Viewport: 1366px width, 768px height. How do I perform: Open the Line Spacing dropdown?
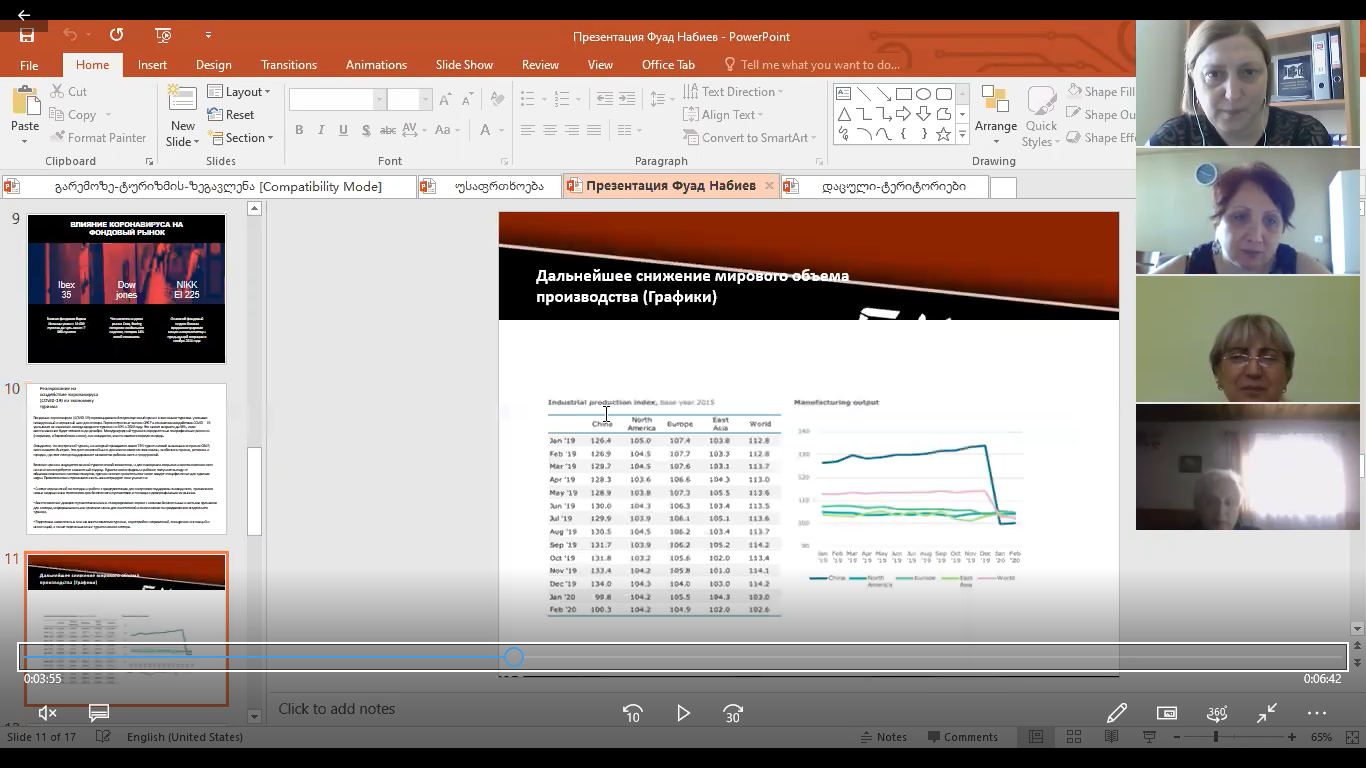662,99
